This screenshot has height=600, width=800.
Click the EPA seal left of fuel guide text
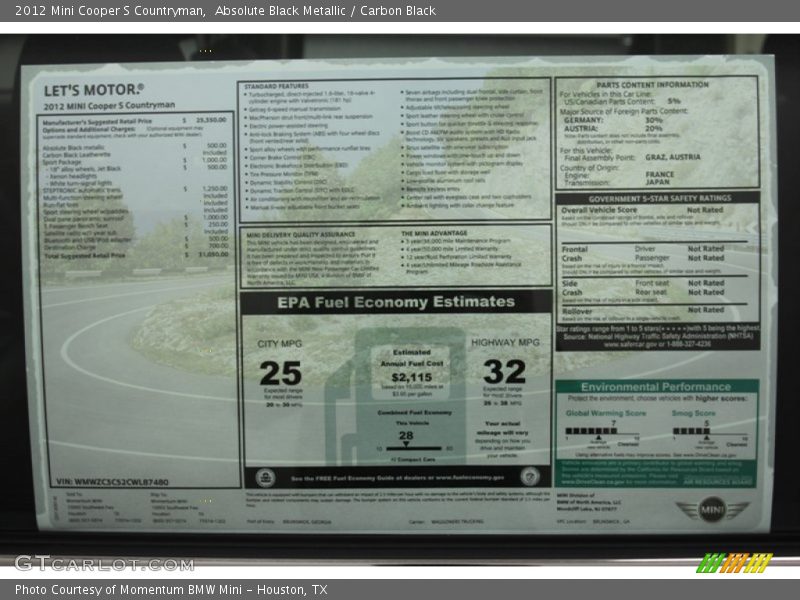click(x=265, y=478)
